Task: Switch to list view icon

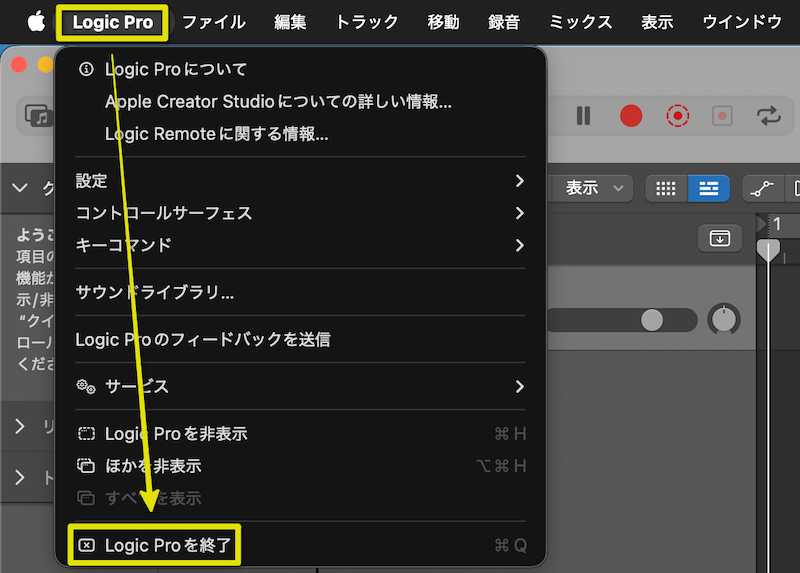Action: pos(709,188)
